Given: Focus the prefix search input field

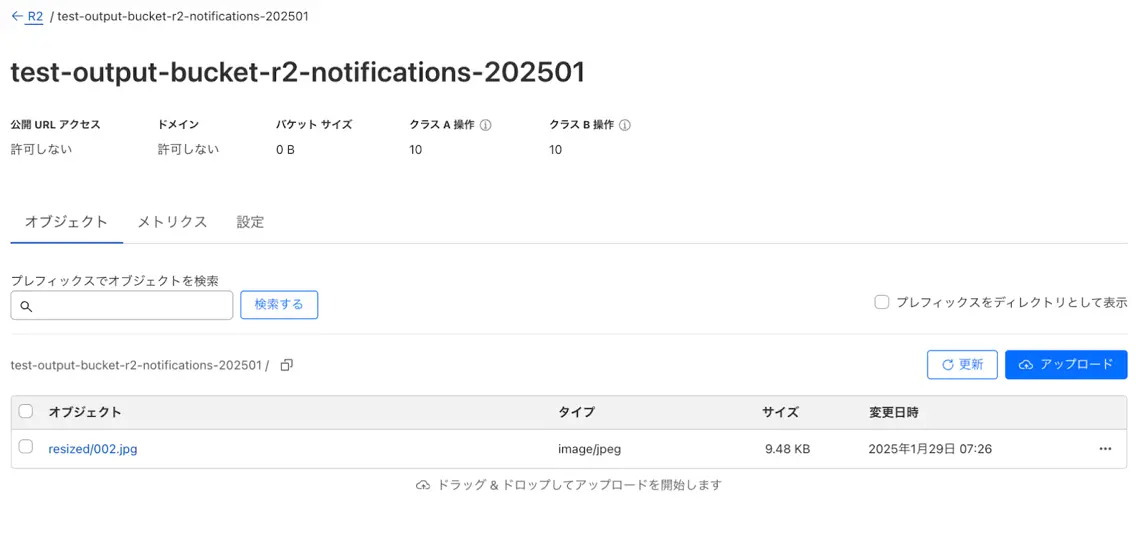Looking at the screenshot, I should click(122, 306).
